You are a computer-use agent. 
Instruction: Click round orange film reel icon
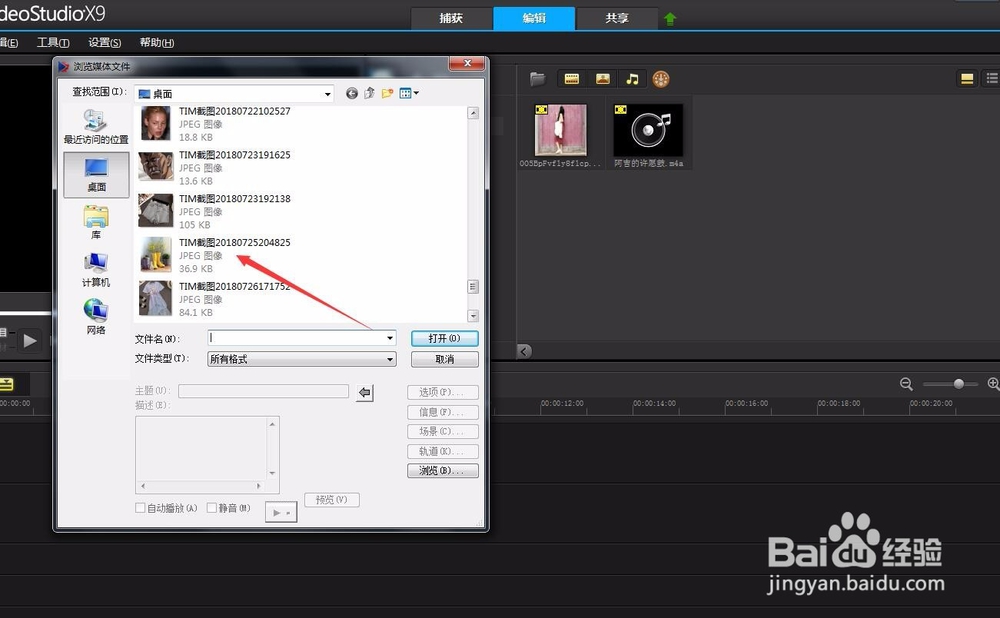661,79
